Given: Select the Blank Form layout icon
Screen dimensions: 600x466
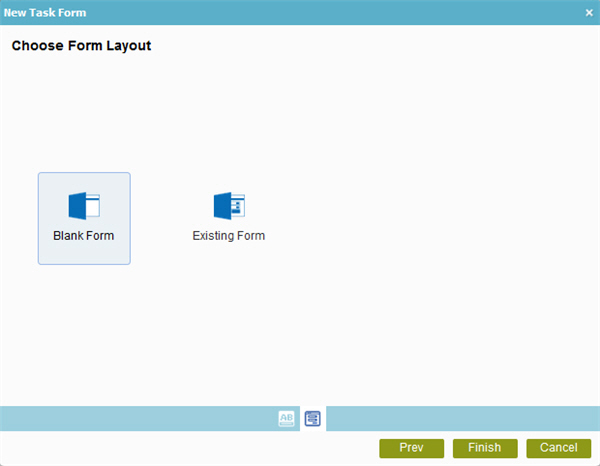Looking at the screenshot, I should pos(84,206).
